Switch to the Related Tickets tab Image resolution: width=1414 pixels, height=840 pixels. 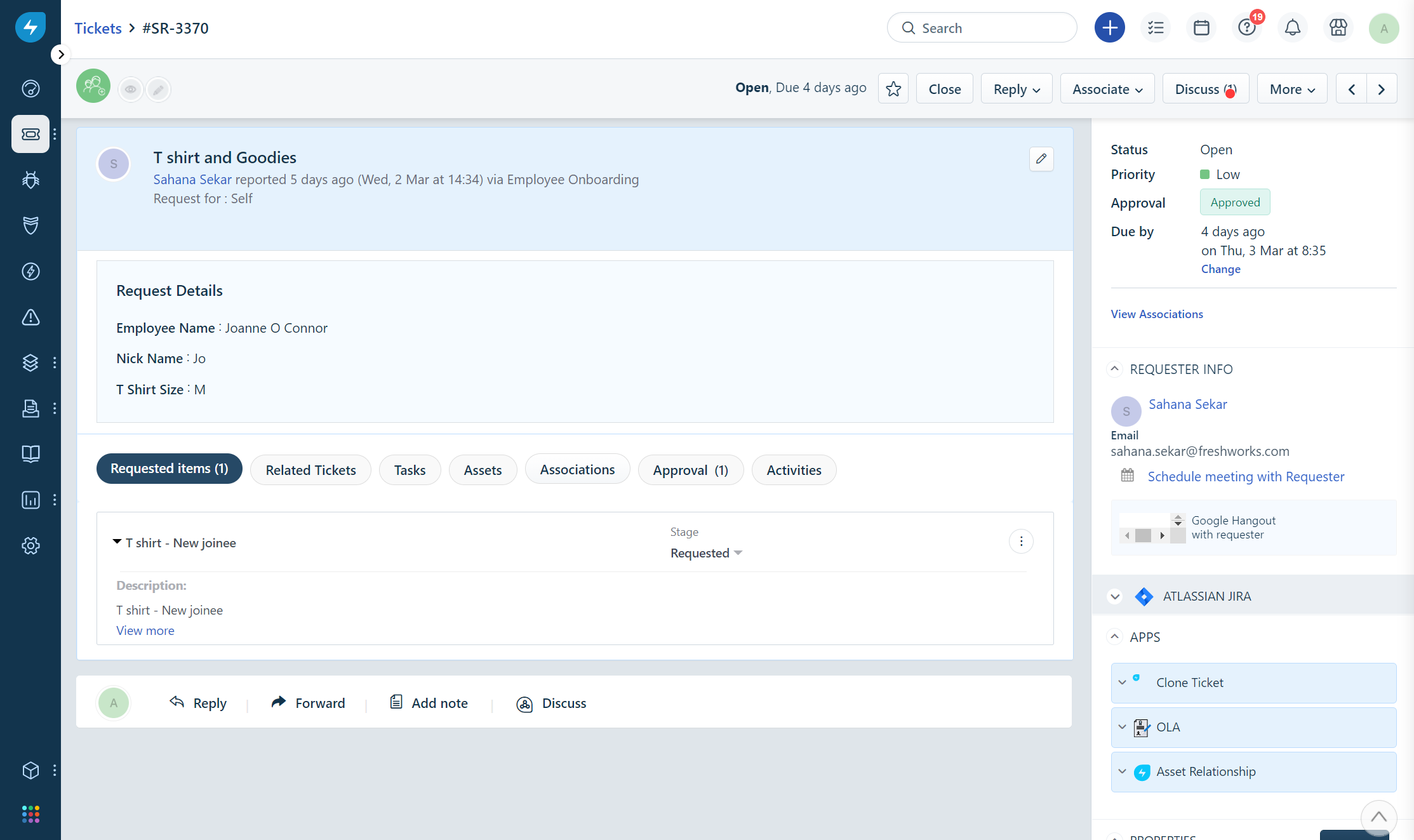click(310, 470)
